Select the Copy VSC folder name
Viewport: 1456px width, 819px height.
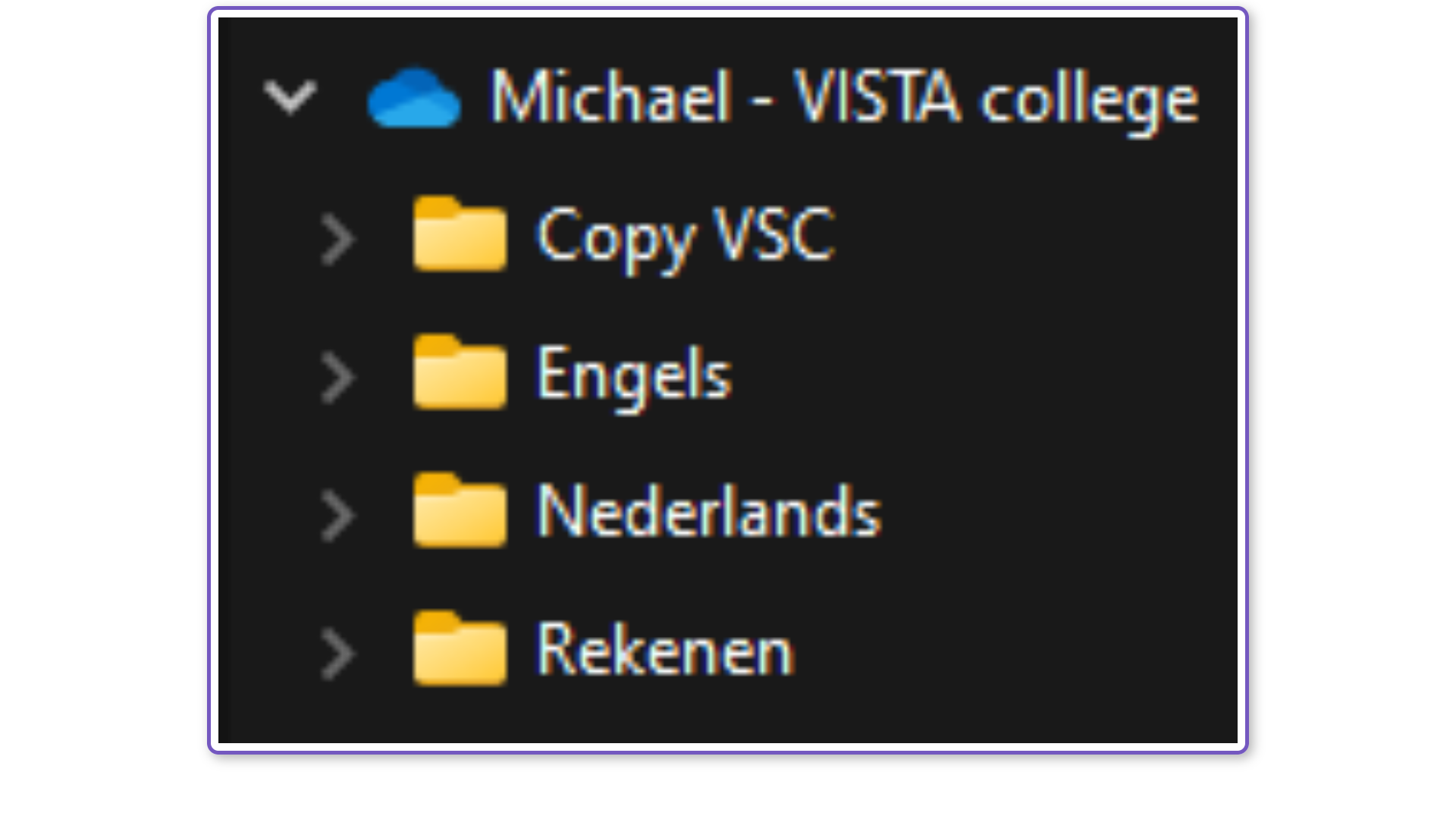point(685,237)
